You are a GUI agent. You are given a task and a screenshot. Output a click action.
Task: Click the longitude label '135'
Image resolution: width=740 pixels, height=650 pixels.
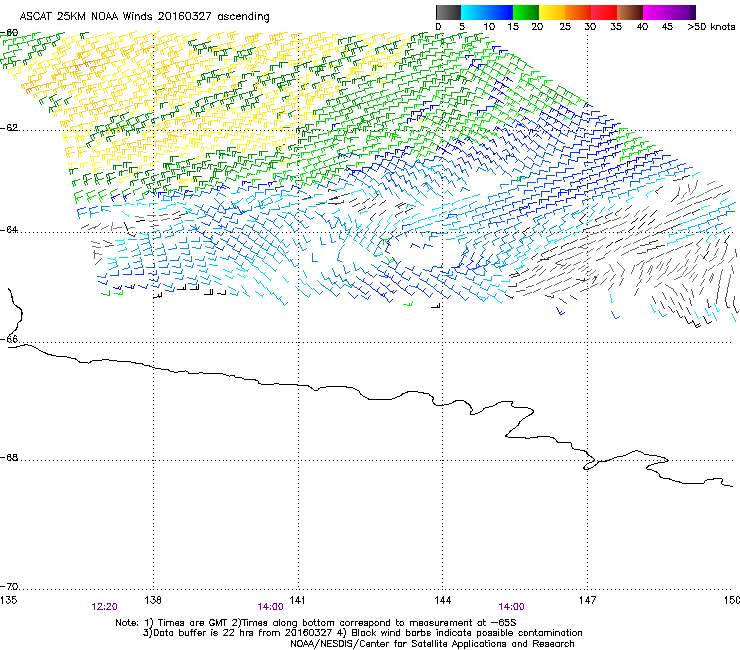(8, 600)
